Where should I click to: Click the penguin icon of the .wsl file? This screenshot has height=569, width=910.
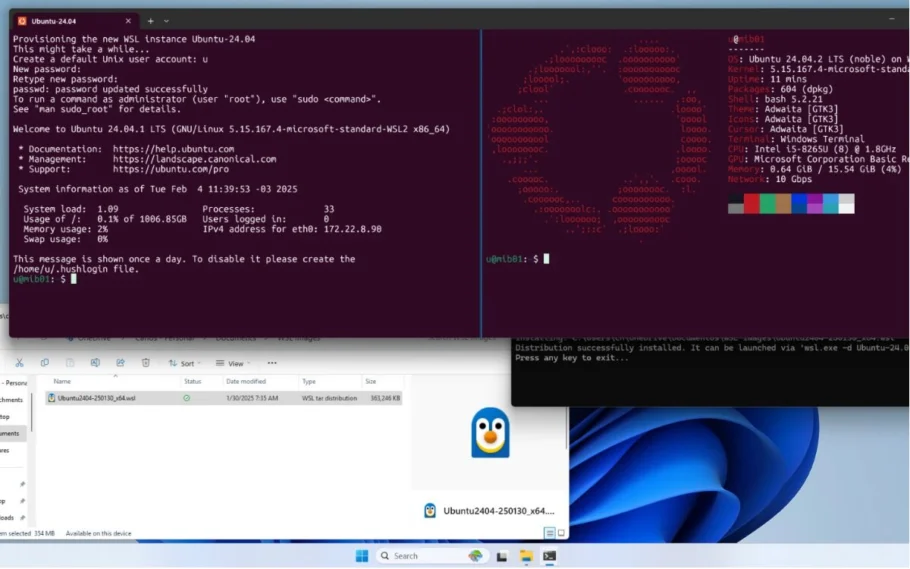[x=51, y=398]
